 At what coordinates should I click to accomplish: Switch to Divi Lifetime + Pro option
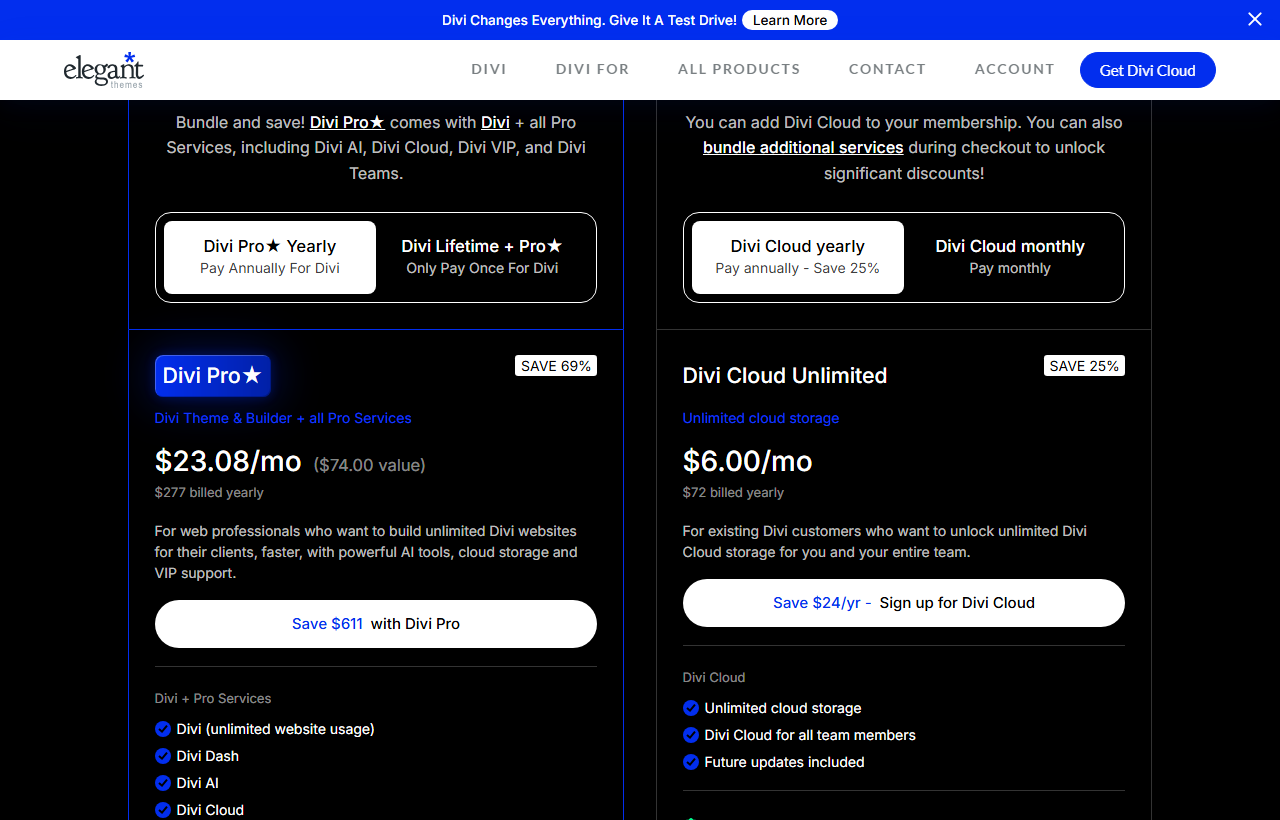tap(482, 257)
